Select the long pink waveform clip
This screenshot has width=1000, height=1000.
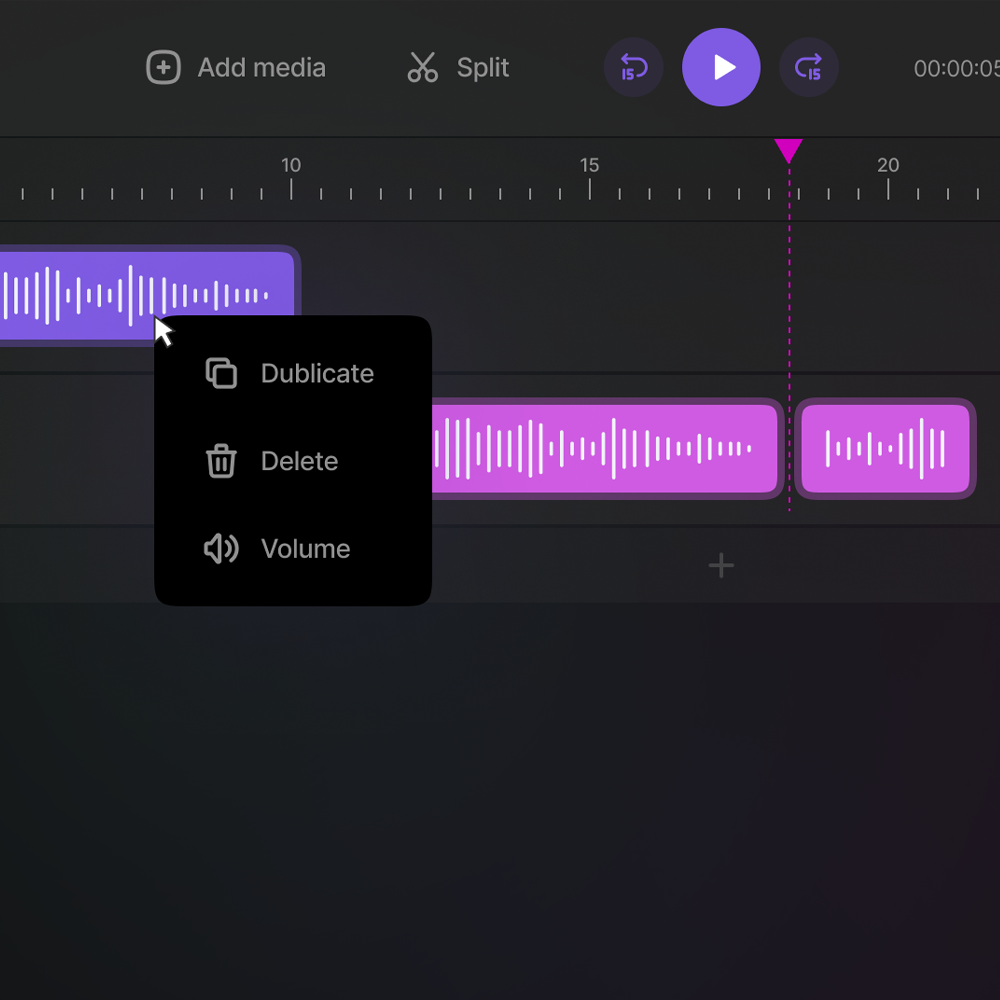pyautogui.click(x=605, y=448)
